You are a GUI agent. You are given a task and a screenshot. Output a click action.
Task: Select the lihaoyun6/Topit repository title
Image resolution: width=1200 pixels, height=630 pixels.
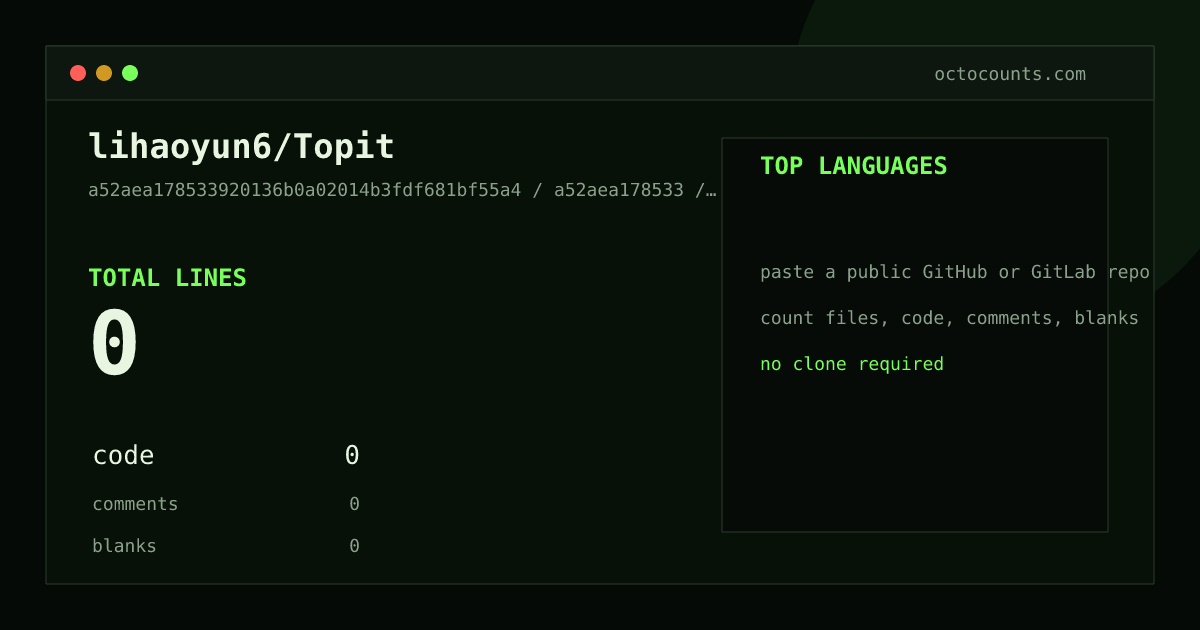pyautogui.click(x=242, y=147)
